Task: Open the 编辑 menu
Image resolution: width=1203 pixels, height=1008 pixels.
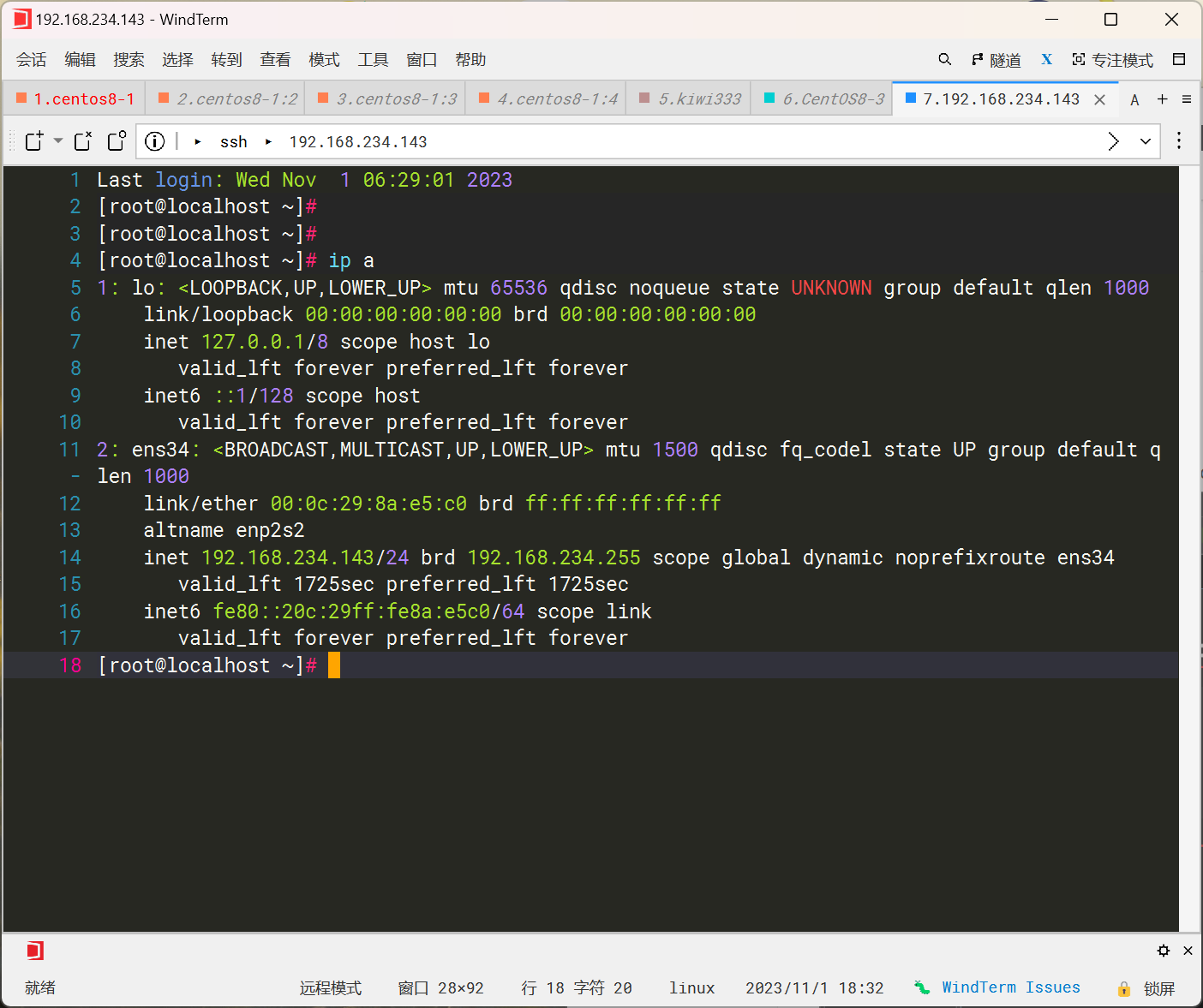Action: pos(81,59)
